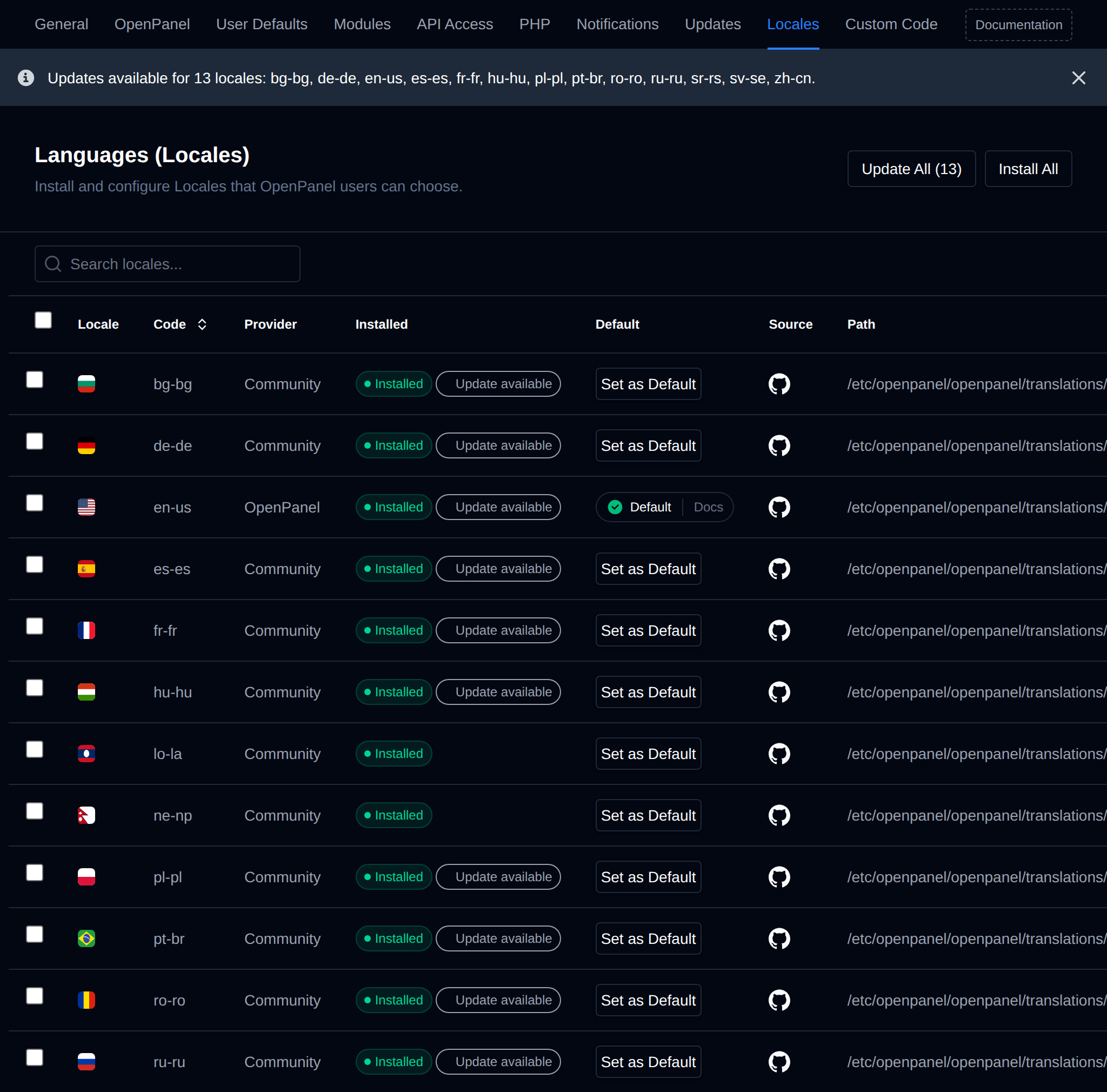Click Update available for pt-br
The width and height of the screenshot is (1107, 1092).
pyautogui.click(x=498, y=938)
